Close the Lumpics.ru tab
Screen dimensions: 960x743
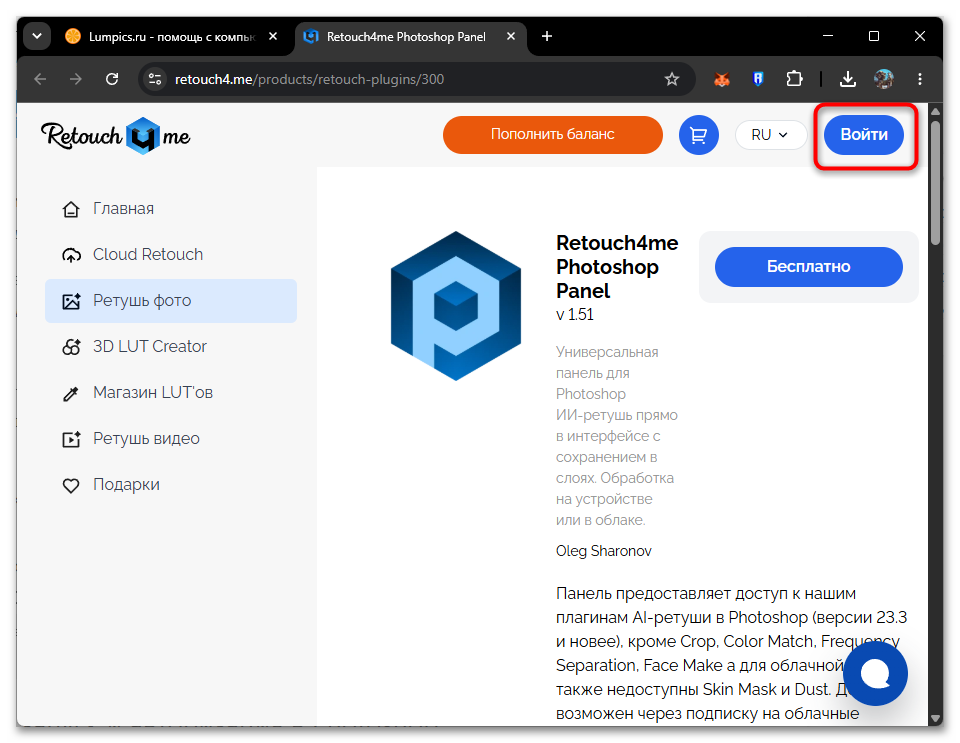[273, 37]
